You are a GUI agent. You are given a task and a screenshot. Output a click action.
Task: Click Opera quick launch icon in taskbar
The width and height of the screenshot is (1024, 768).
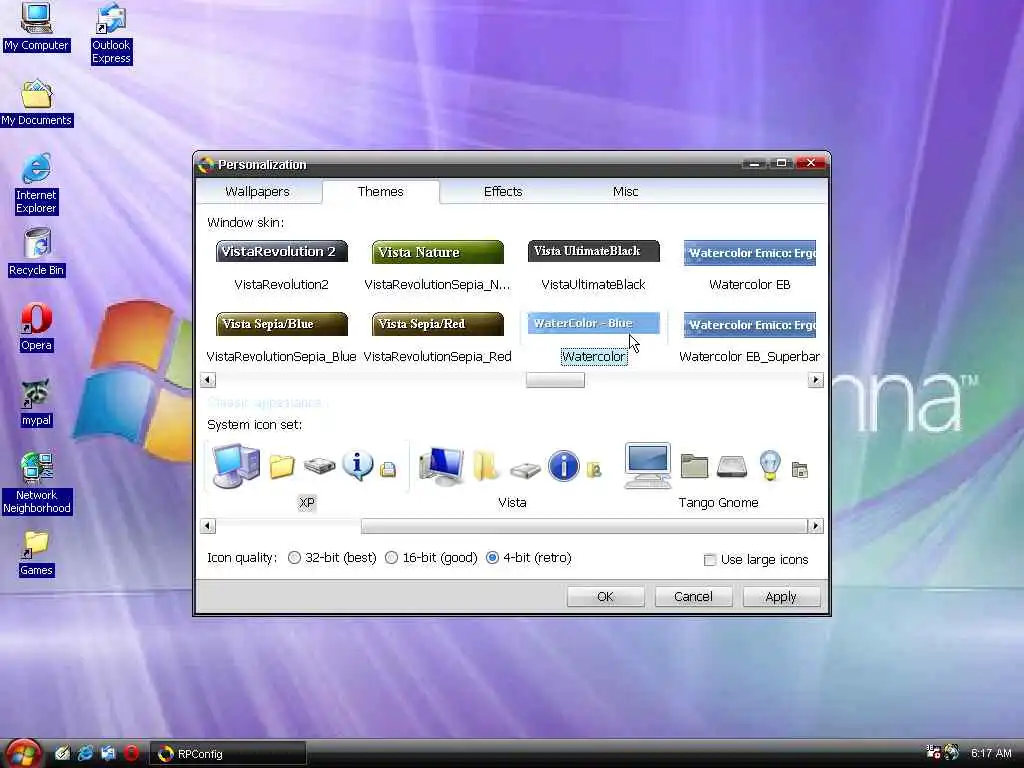(131, 753)
